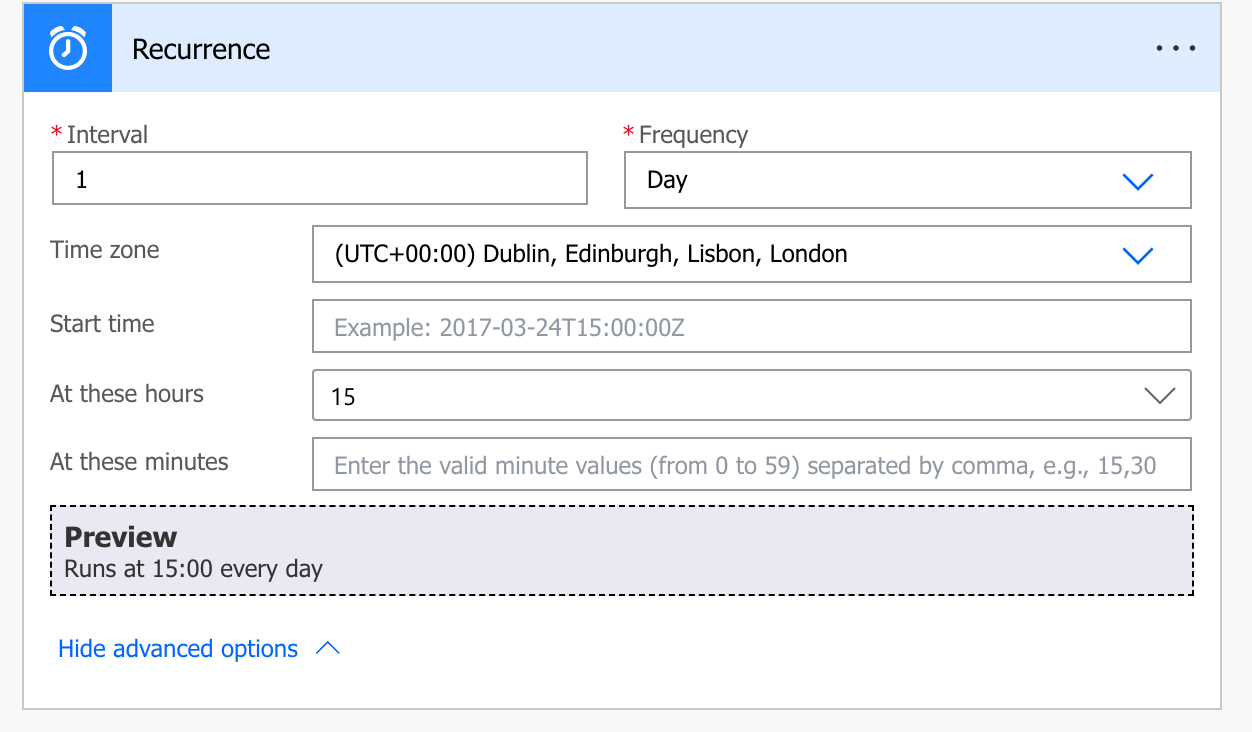This screenshot has height=732, width=1252.
Task: Click the Hide advanced options link
Action: tap(178, 649)
